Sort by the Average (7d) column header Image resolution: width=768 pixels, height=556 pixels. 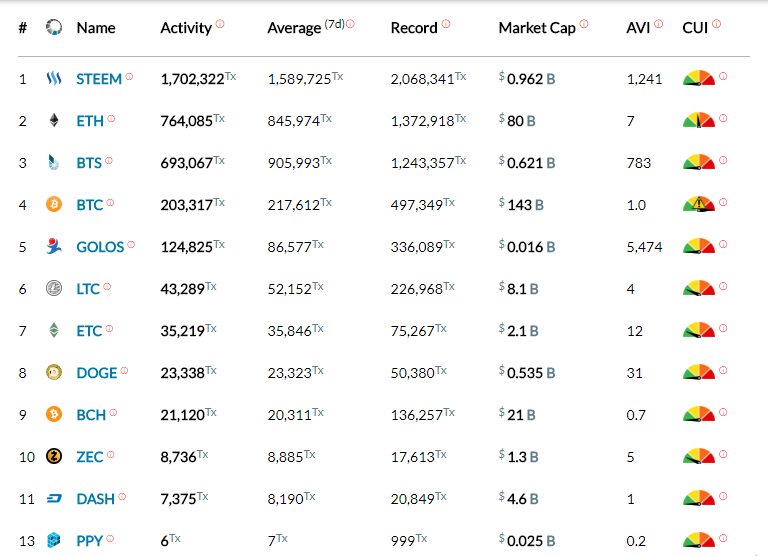[306, 28]
